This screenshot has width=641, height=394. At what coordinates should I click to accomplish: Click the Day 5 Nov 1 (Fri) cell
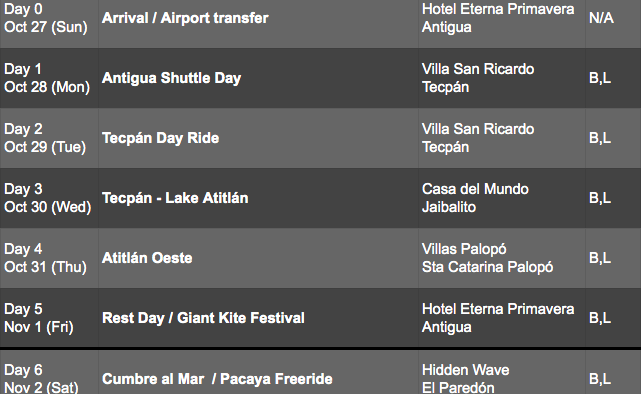pos(49,318)
